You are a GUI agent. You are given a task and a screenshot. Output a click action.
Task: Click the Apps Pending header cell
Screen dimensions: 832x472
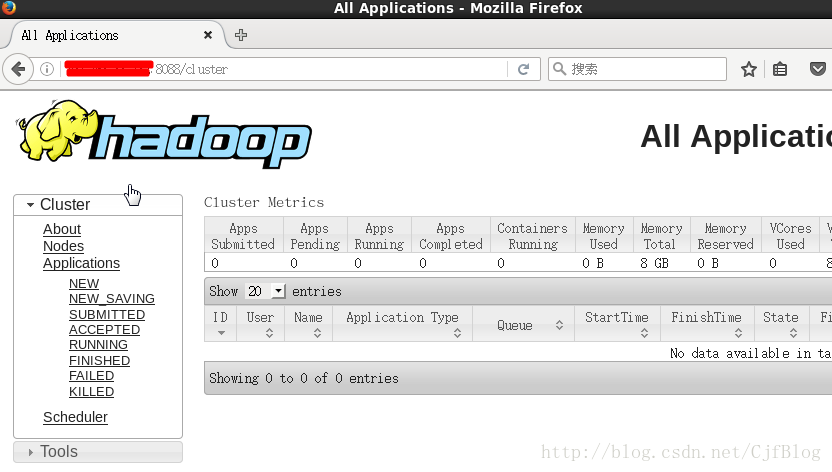(315, 236)
